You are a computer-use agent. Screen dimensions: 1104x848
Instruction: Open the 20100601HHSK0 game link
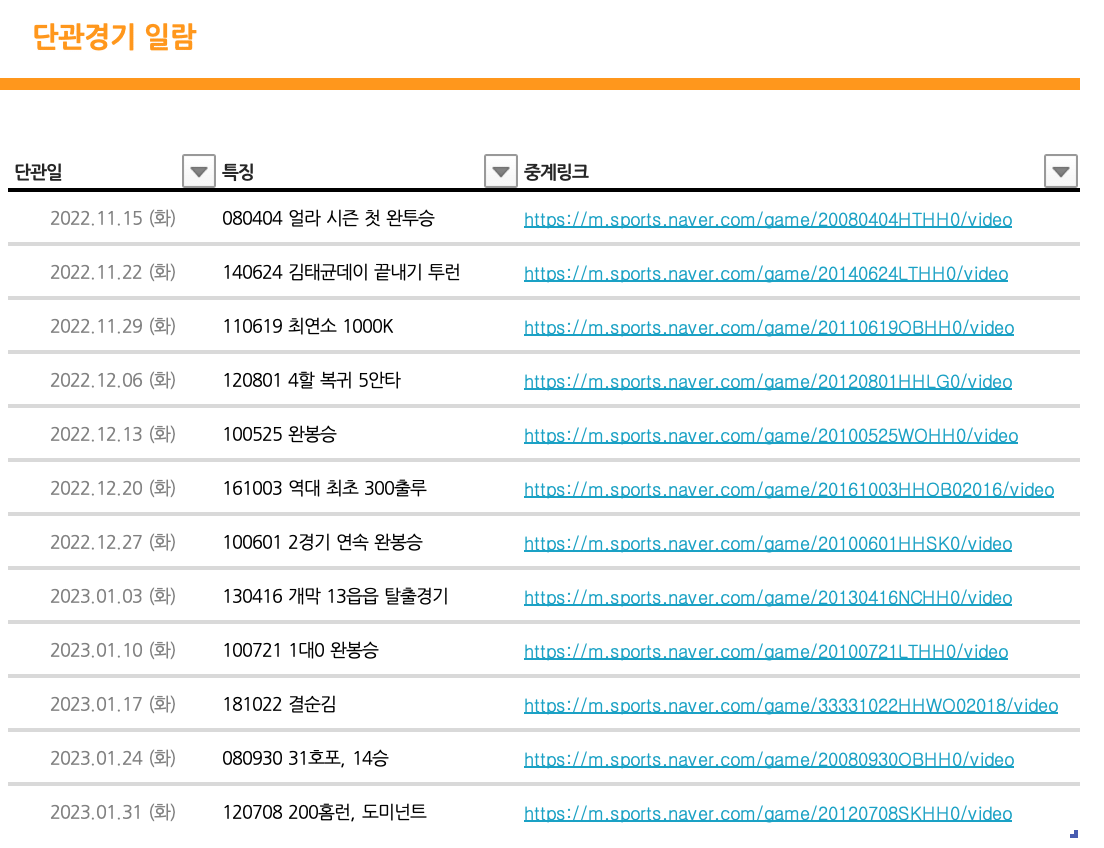pos(767,543)
